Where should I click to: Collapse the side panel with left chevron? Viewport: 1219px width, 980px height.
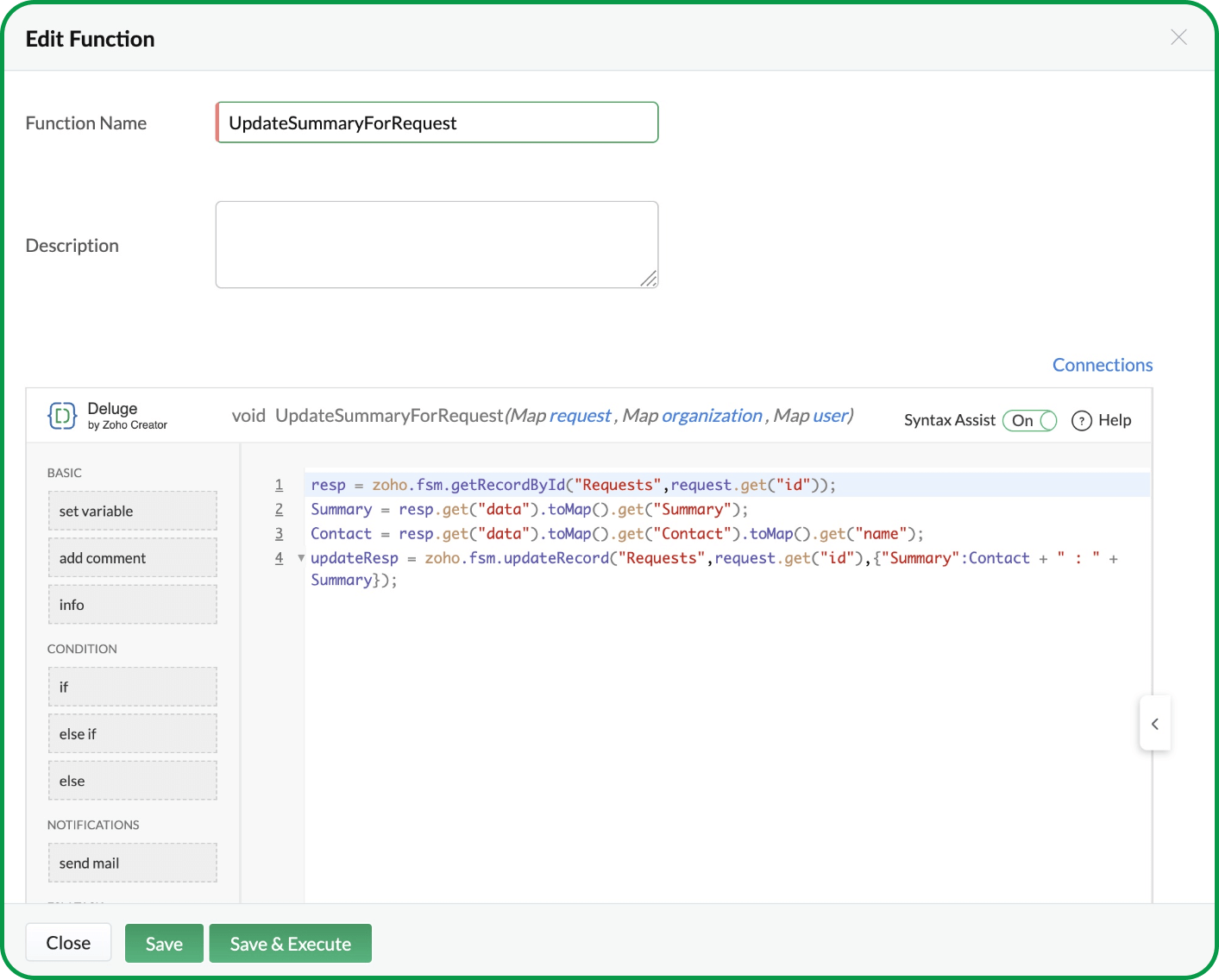point(1154,724)
